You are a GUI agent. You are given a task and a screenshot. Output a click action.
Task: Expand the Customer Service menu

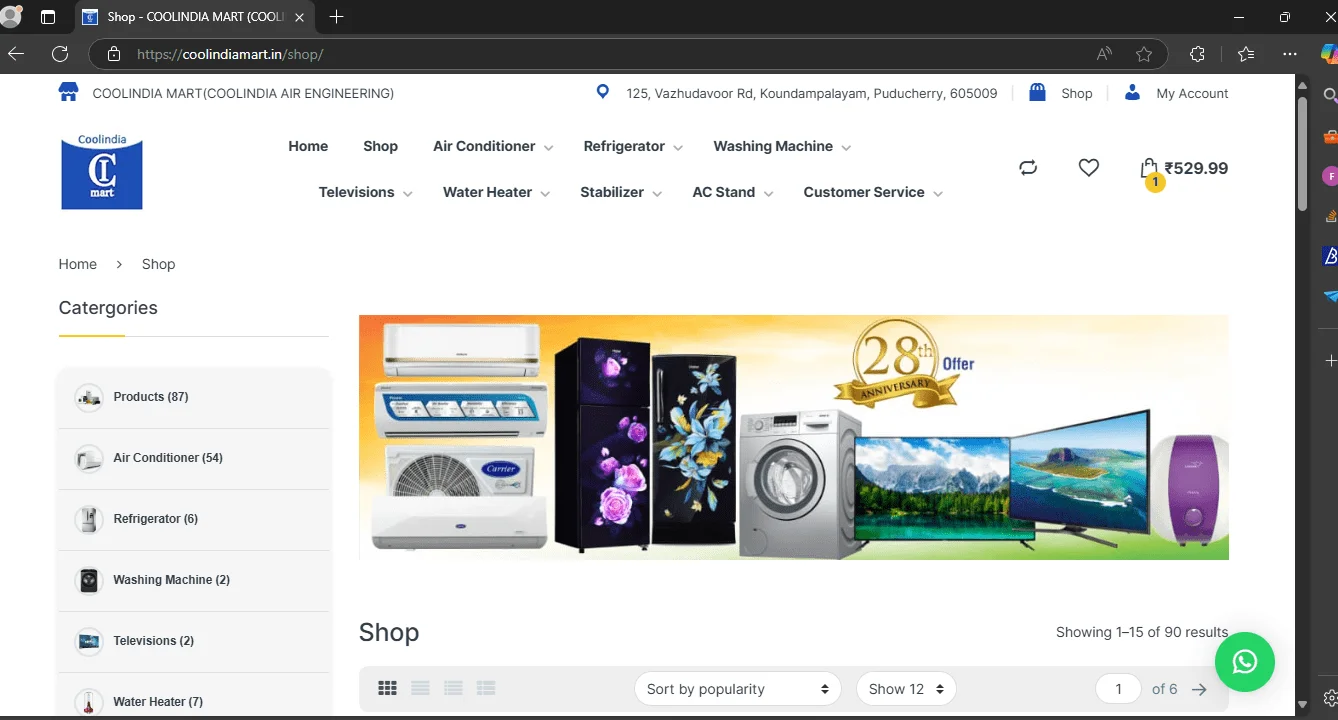(872, 192)
